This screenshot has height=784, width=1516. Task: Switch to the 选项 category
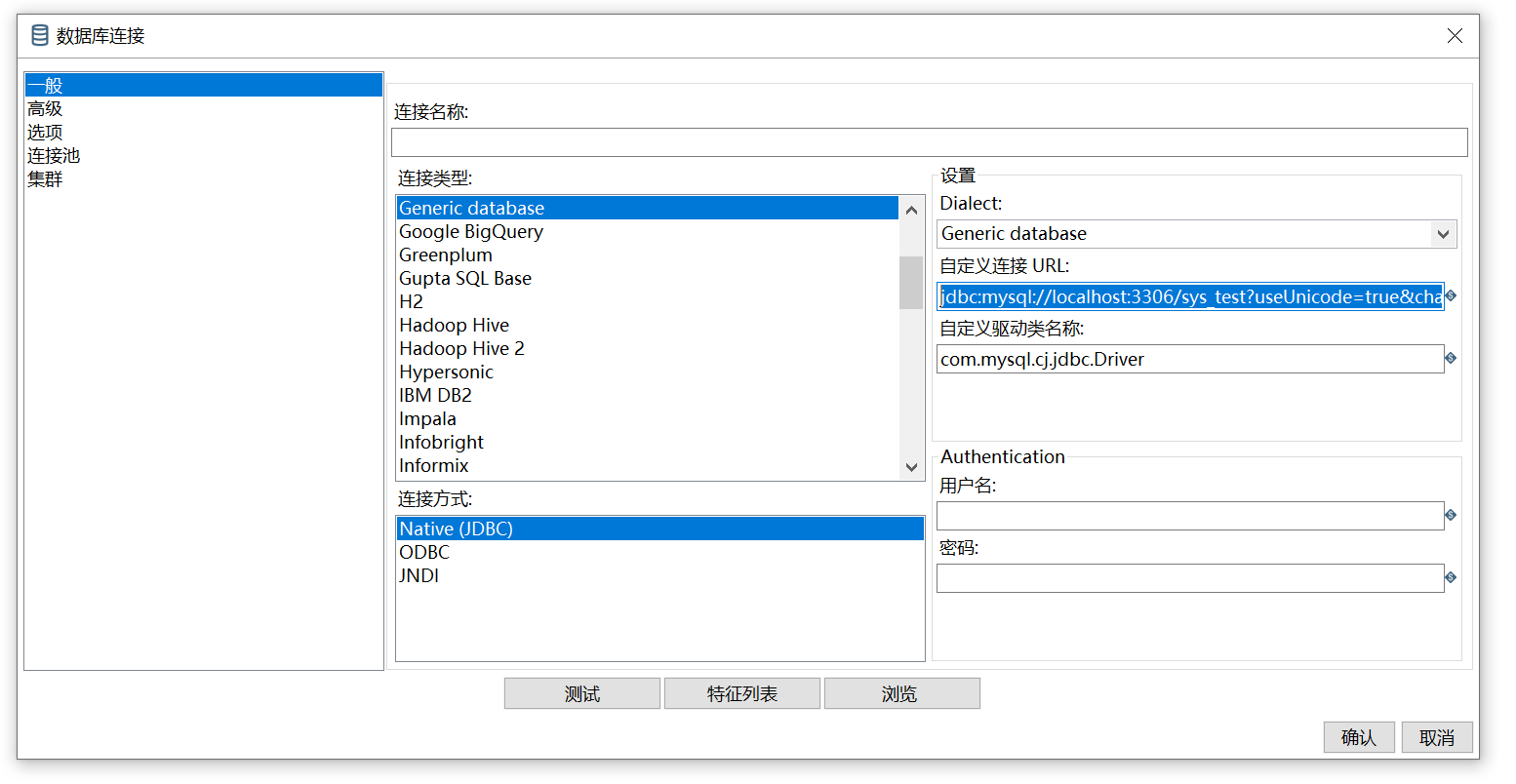tap(204, 132)
